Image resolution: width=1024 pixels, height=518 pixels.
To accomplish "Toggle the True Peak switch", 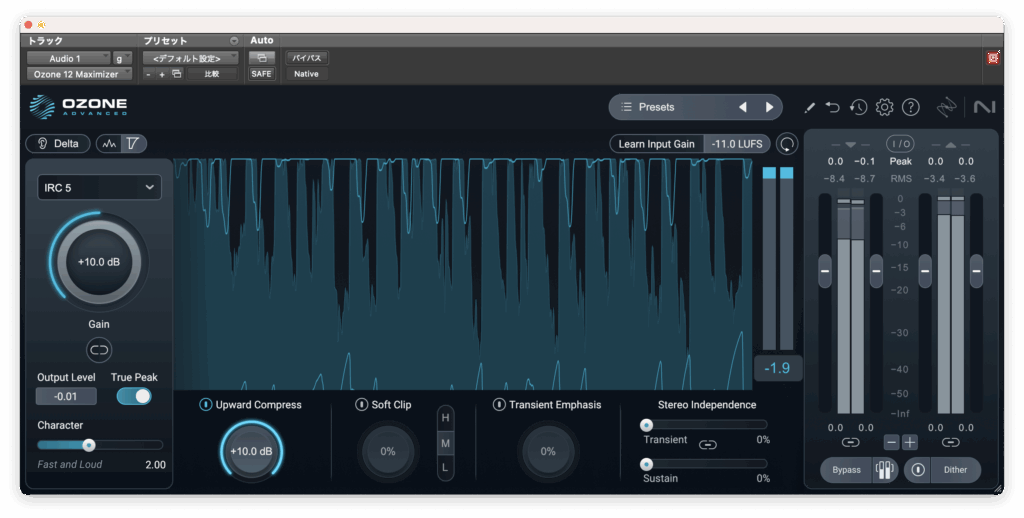I will pos(134,396).
